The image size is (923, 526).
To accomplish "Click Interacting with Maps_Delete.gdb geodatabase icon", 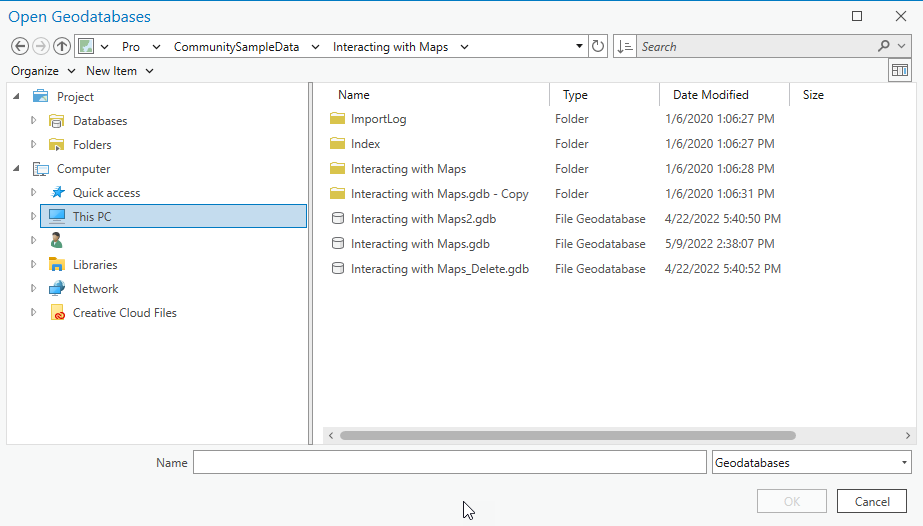I will pos(337,269).
